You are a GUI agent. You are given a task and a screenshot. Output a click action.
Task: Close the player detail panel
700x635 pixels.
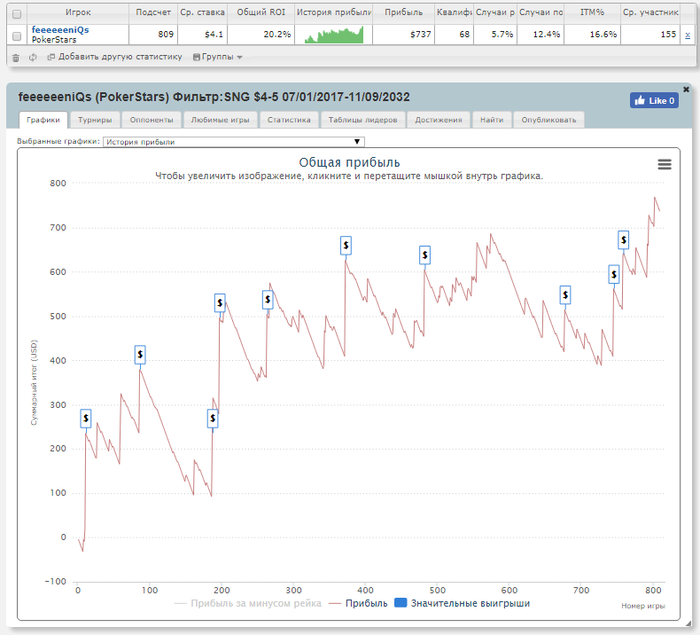pos(686,89)
